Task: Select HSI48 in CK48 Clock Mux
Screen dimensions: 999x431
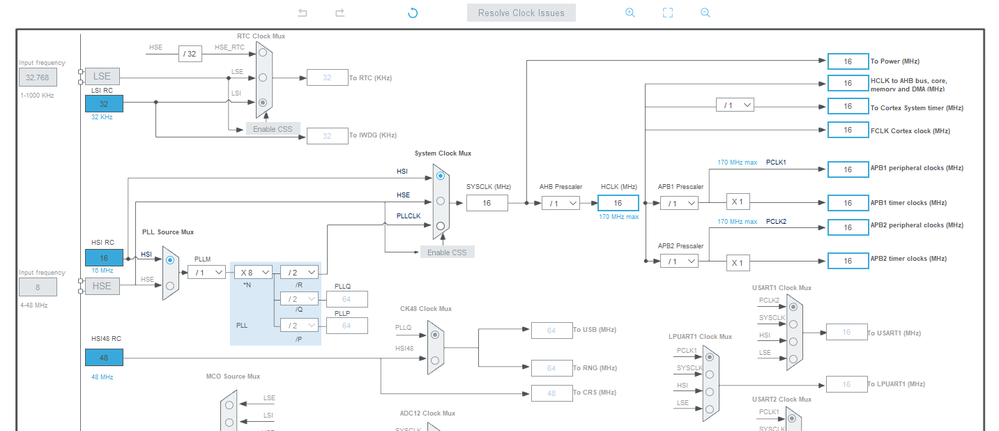Action: [x=435, y=360]
